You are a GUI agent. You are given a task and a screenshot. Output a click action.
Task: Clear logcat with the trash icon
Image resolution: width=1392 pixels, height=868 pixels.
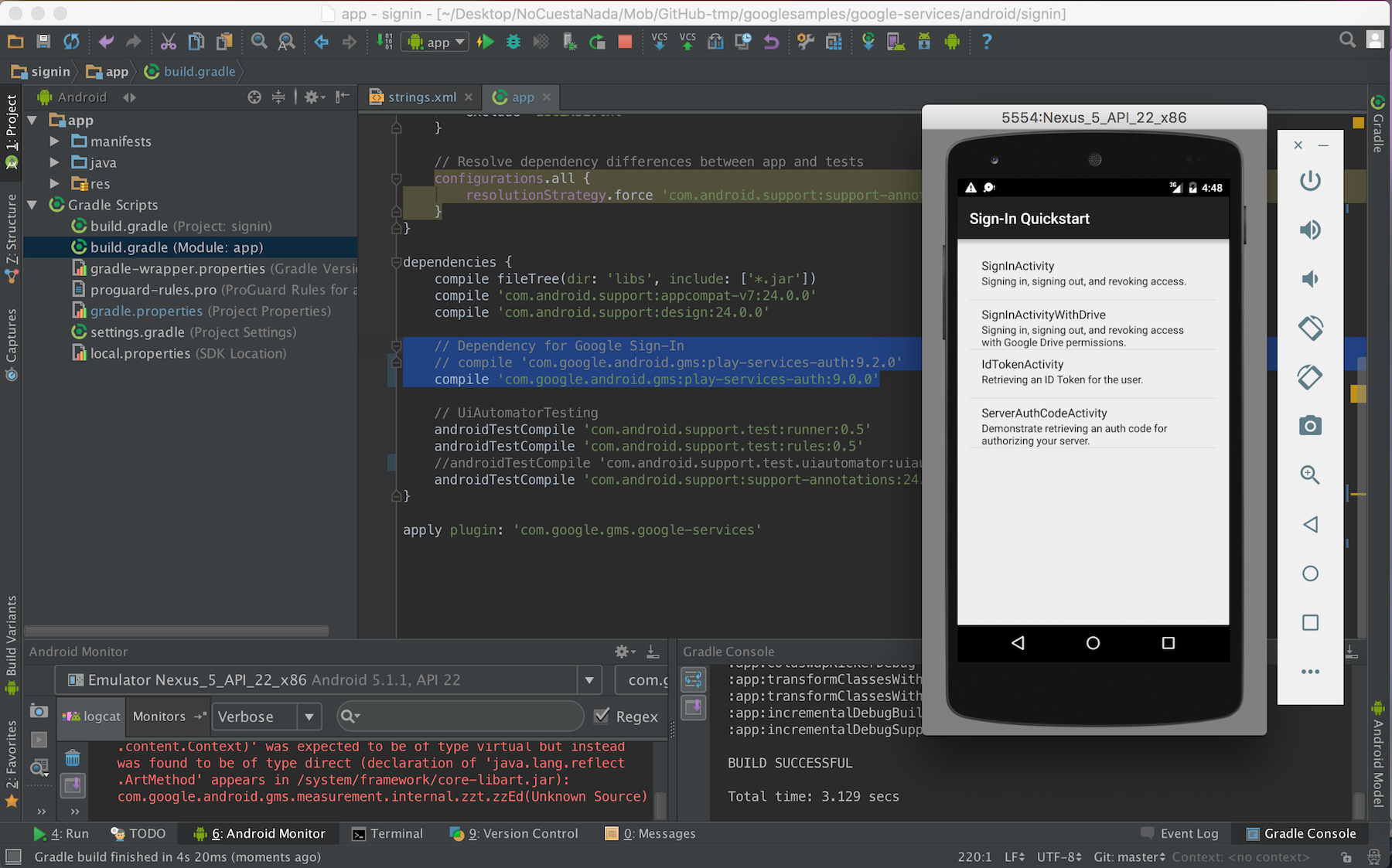(73, 758)
